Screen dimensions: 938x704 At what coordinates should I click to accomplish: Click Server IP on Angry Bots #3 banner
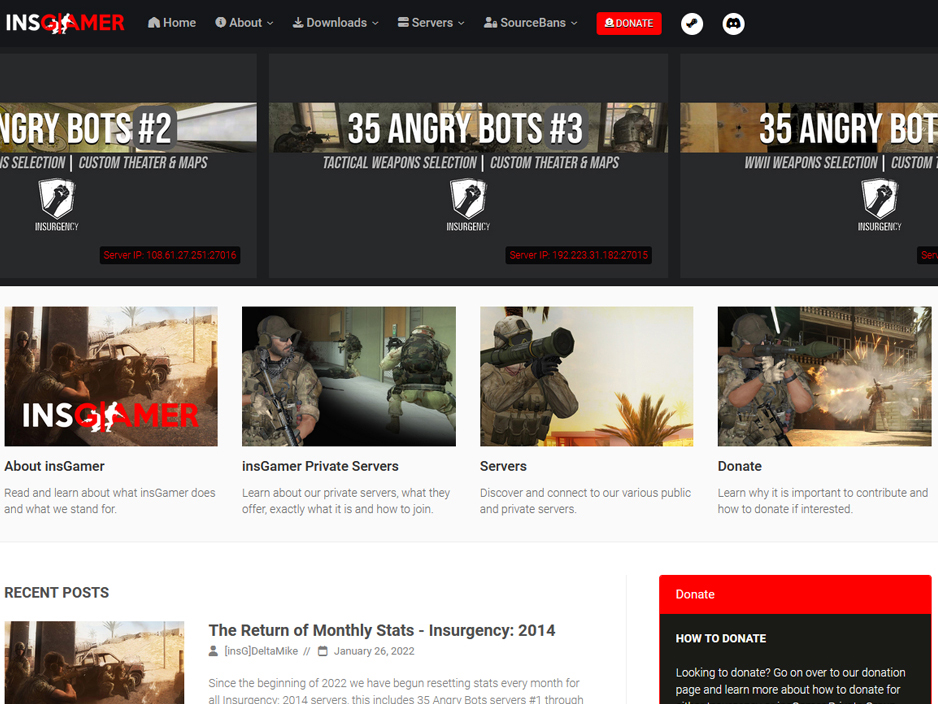coord(578,255)
